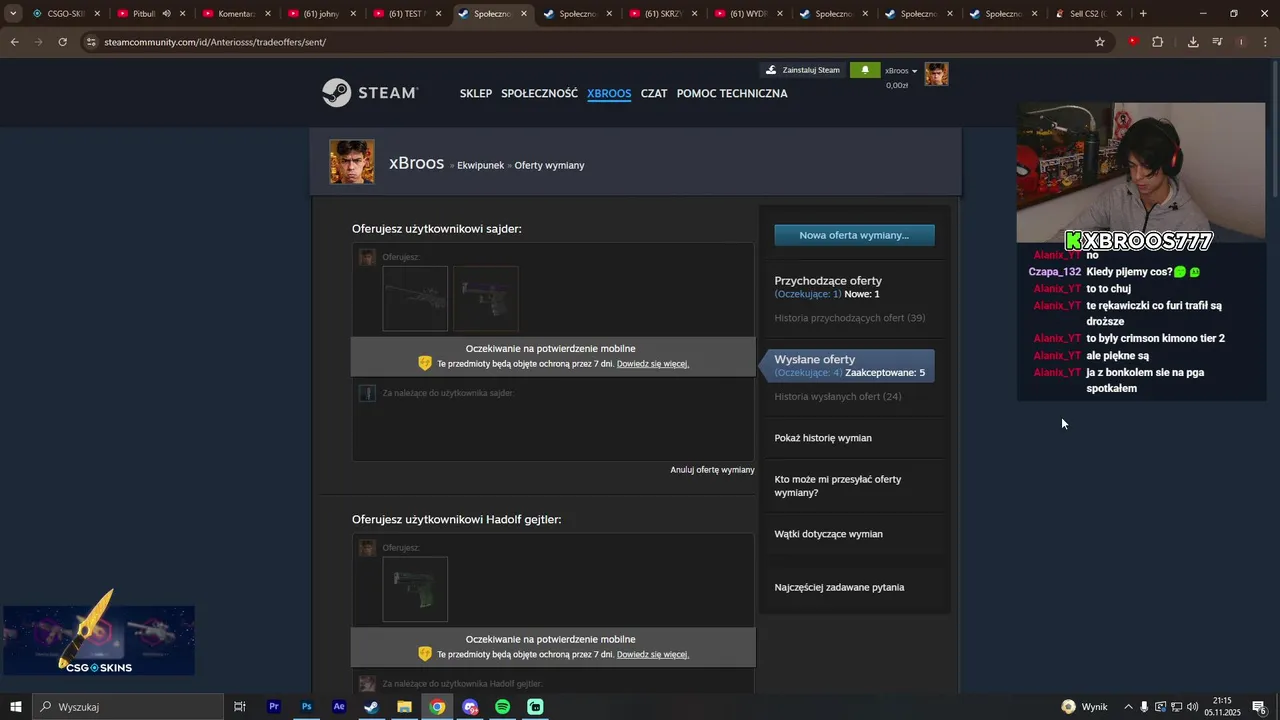Open browser extensions puzzle icon
Viewport: 1280px width, 720px height.
[x=1158, y=42]
